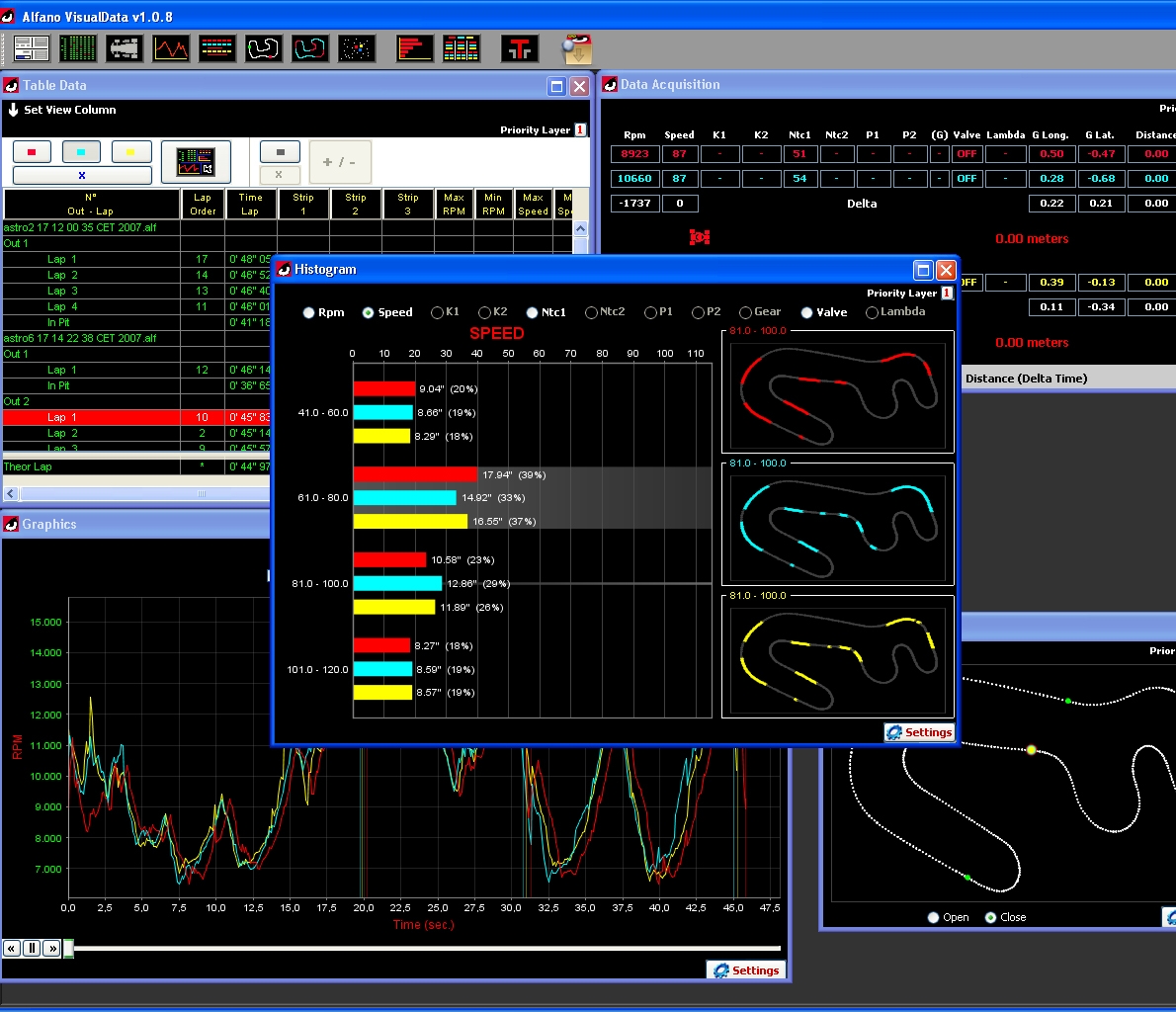Click the Graphics playback slider handle
Screen dimensions: 1176x1012
(x=68, y=948)
